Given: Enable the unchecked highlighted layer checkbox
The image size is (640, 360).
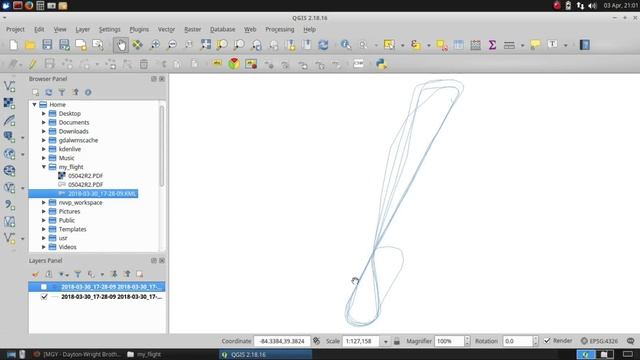Looking at the screenshot, I should click(x=44, y=287).
